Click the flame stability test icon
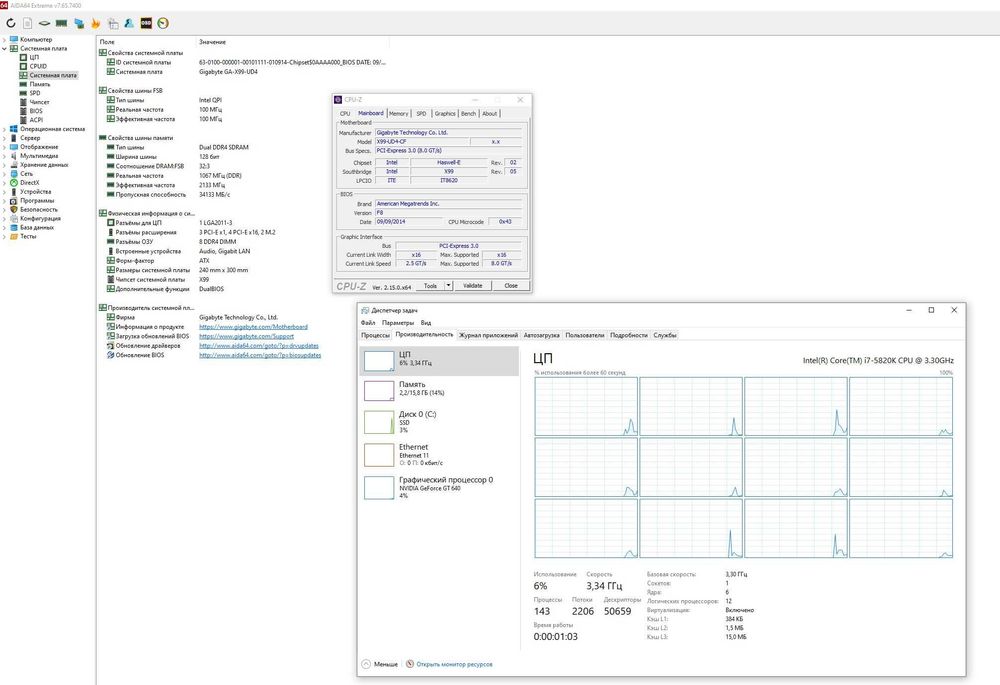 95,22
